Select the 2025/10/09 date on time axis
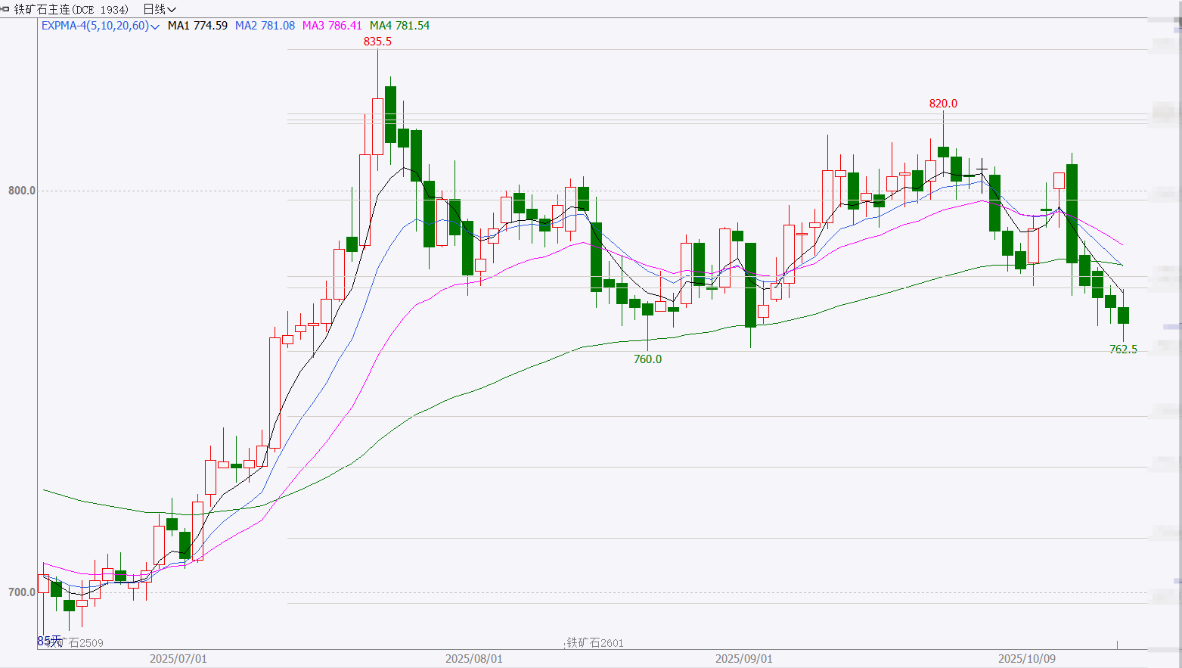The image size is (1182, 668). point(1026,659)
